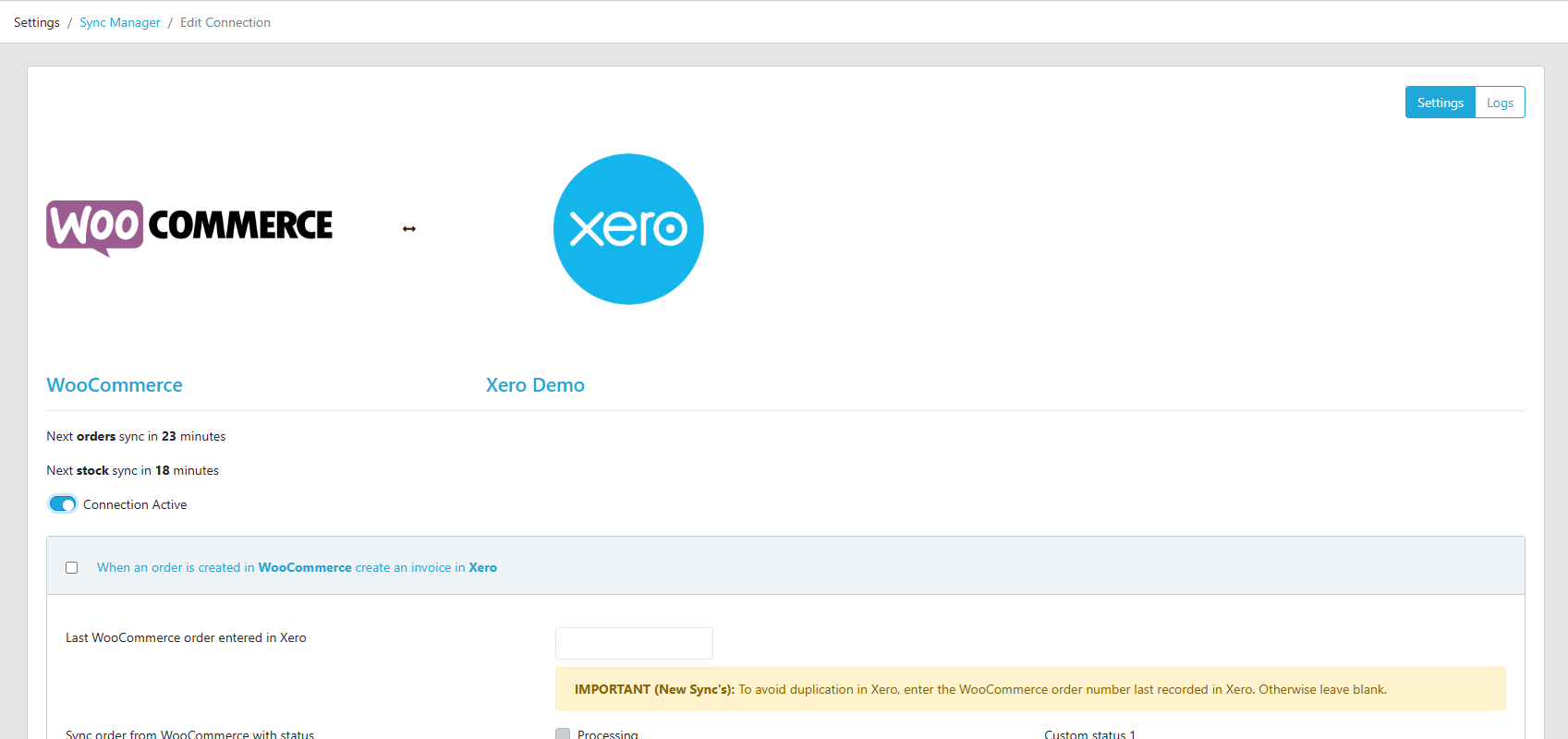Toggle the Connection Active switch
The image size is (1568, 739).
(x=63, y=504)
